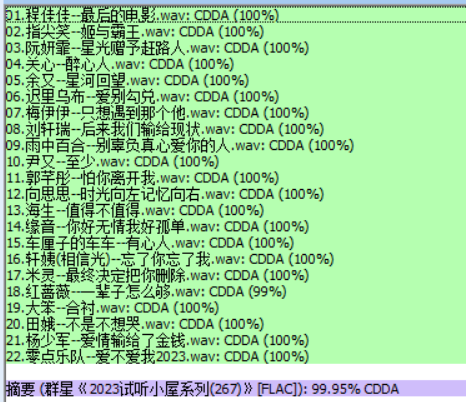Select row 19.大笨--合衬.wav
Image resolution: width=466 pixels, height=402 pixels.
point(236,308)
